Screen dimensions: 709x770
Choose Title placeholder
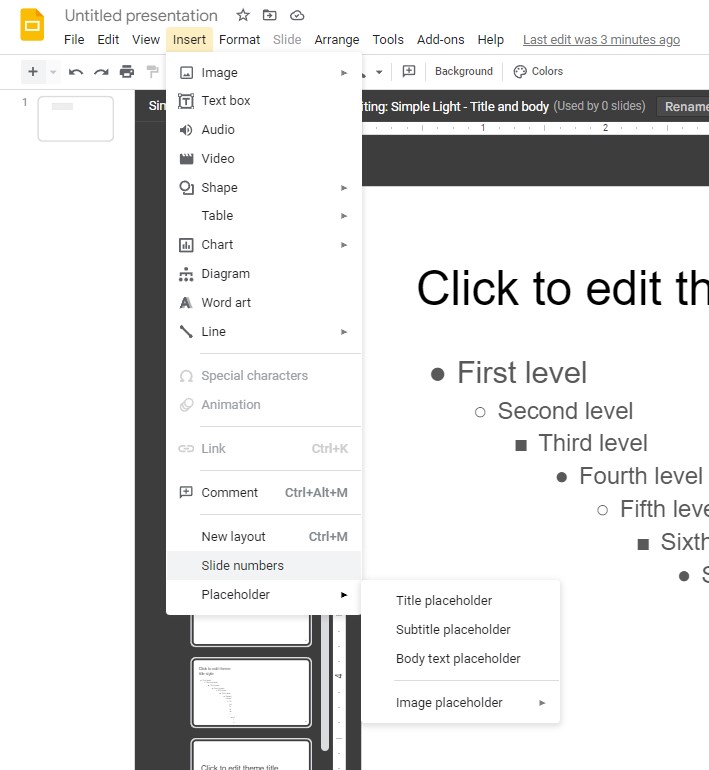461,601
